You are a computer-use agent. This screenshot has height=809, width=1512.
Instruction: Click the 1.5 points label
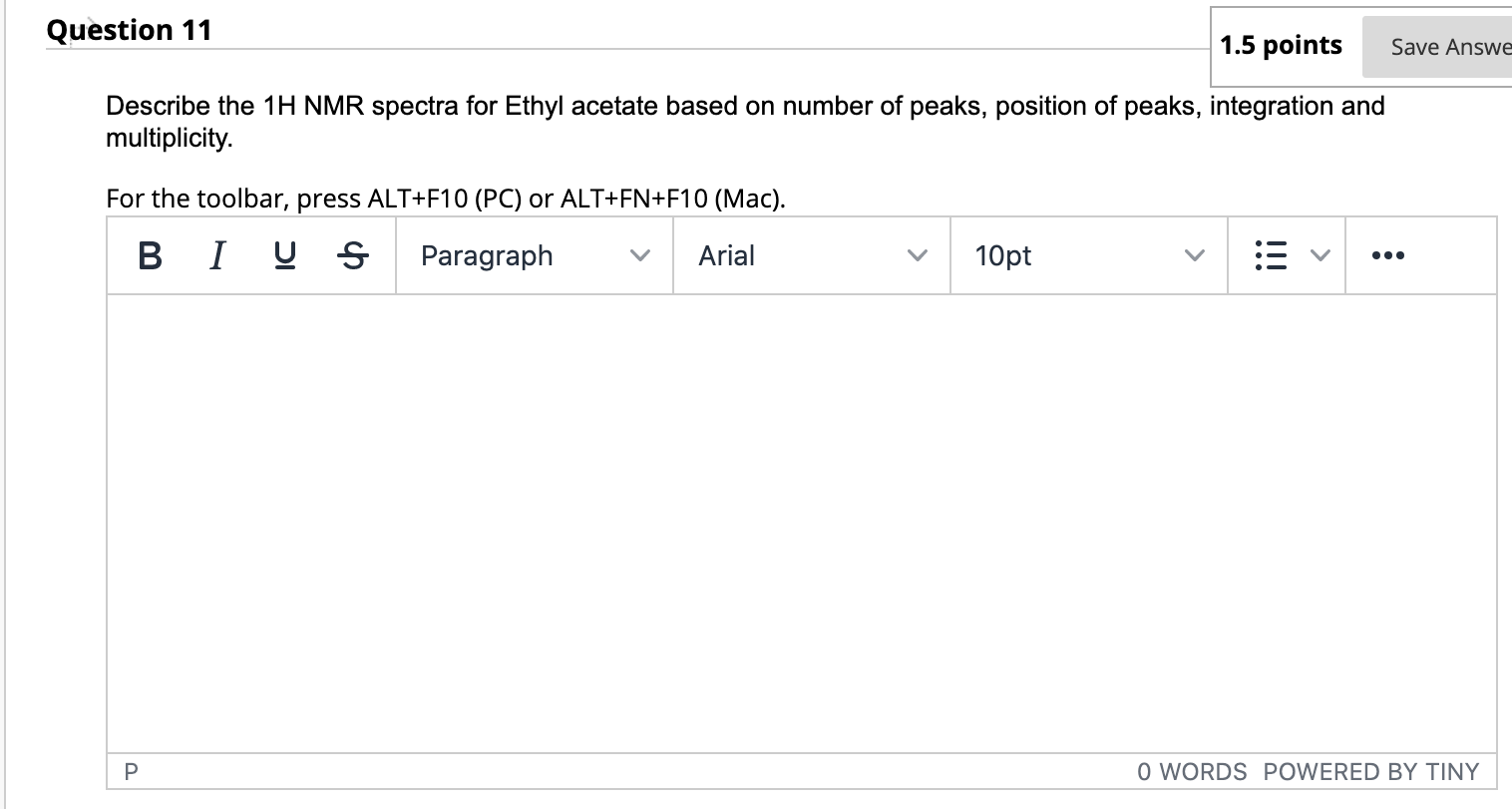tap(1281, 45)
